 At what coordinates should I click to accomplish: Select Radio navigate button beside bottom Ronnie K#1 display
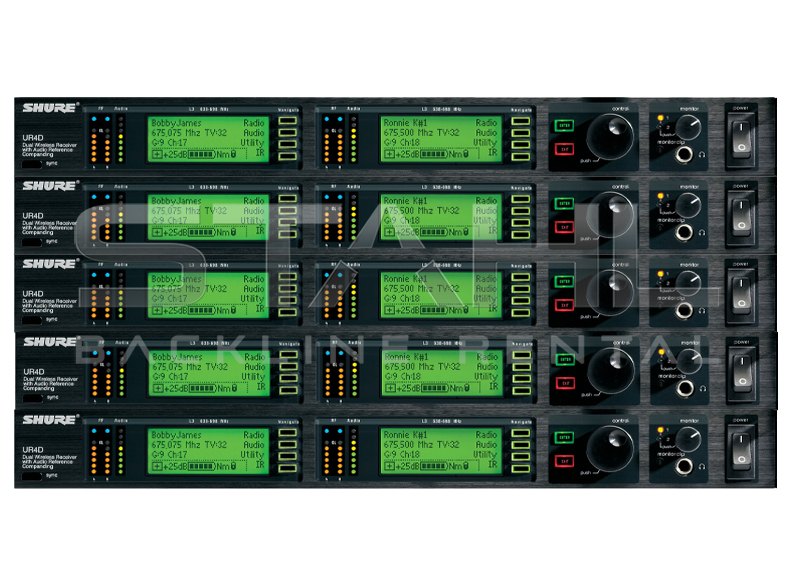[x=521, y=433]
